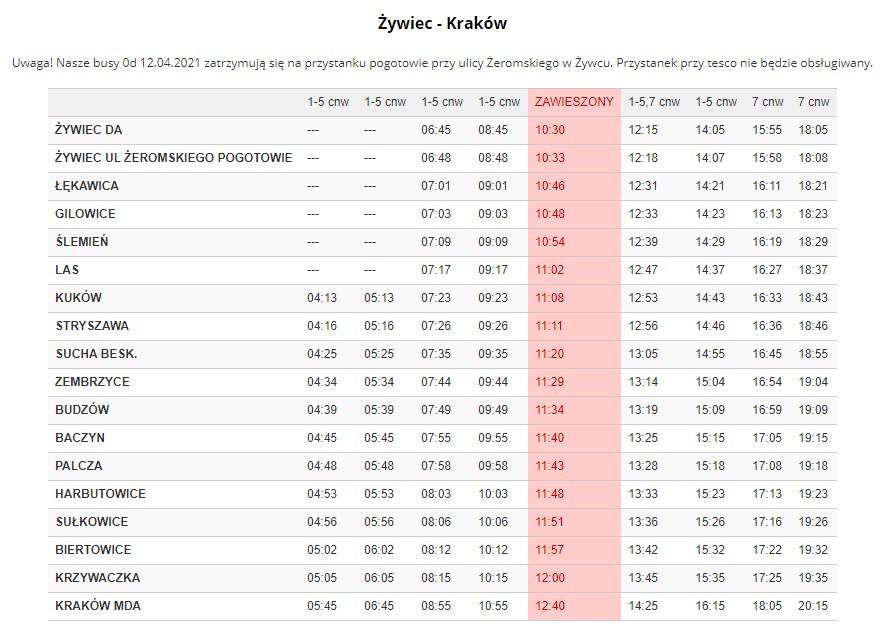This screenshot has height=640, width=896.
Task: Select the 17:16 Sułkowice time cell
Action: [x=767, y=522]
